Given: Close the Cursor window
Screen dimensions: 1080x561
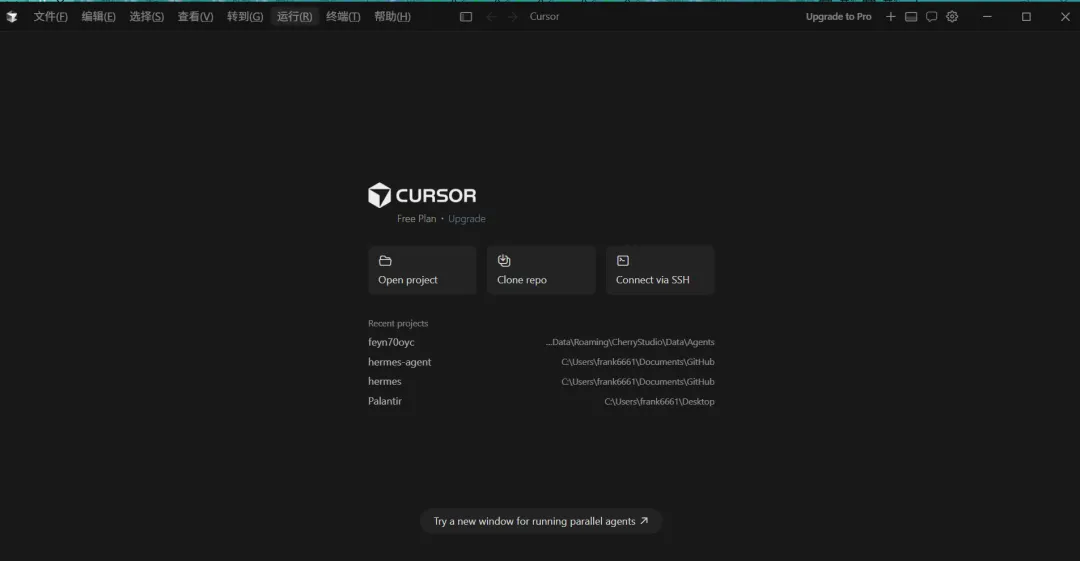Looking at the screenshot, I should (x=1065, y=17).
